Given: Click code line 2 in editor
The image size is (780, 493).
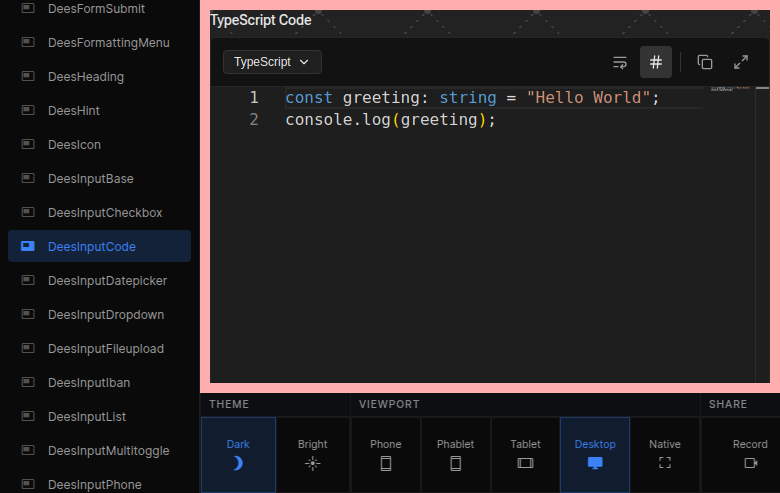Looking at the screenshot, I should tap(390, 120).
